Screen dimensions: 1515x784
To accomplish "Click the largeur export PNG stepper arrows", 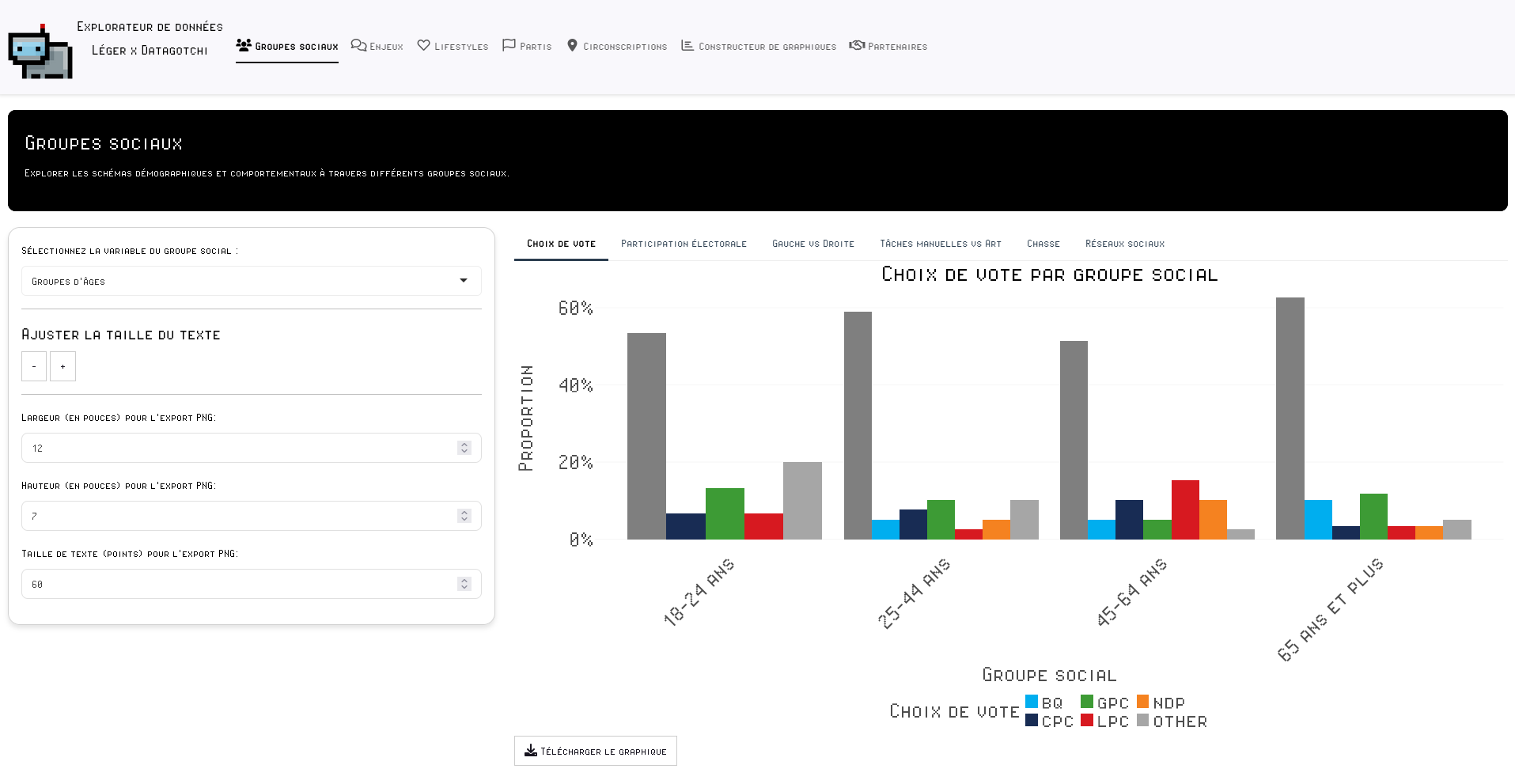I will (464, 448).
